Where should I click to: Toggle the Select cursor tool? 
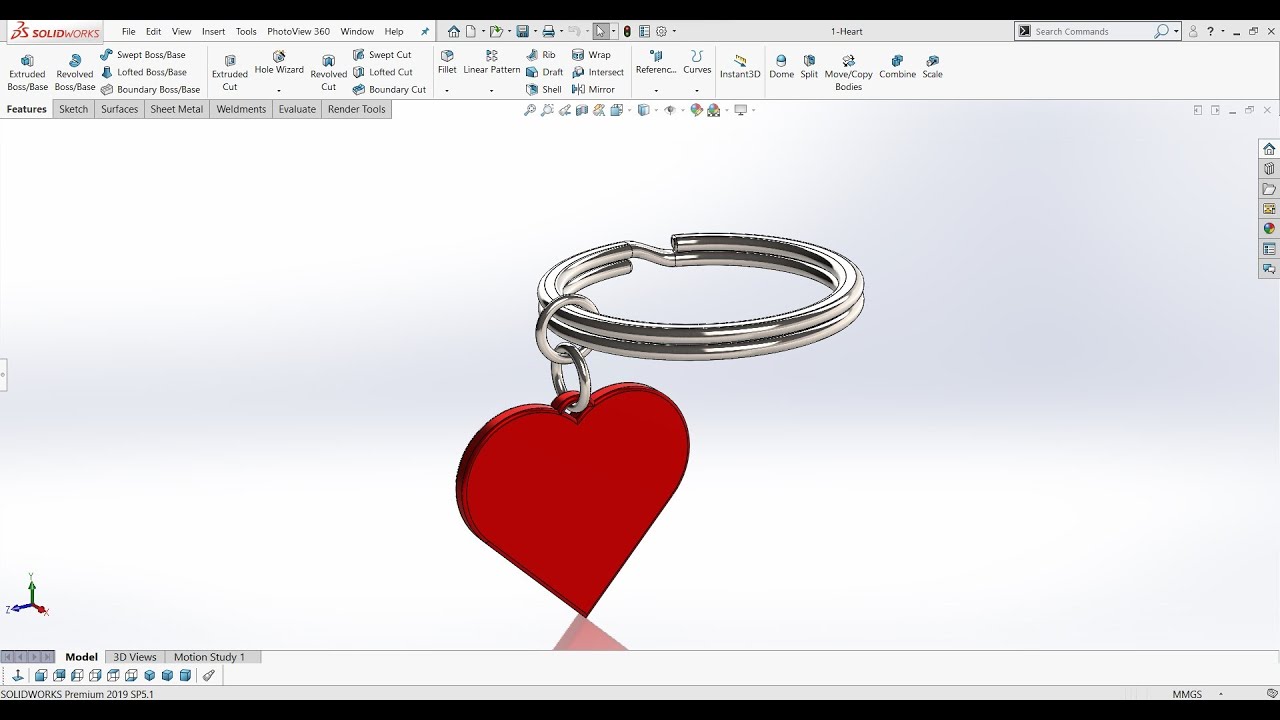600,32
